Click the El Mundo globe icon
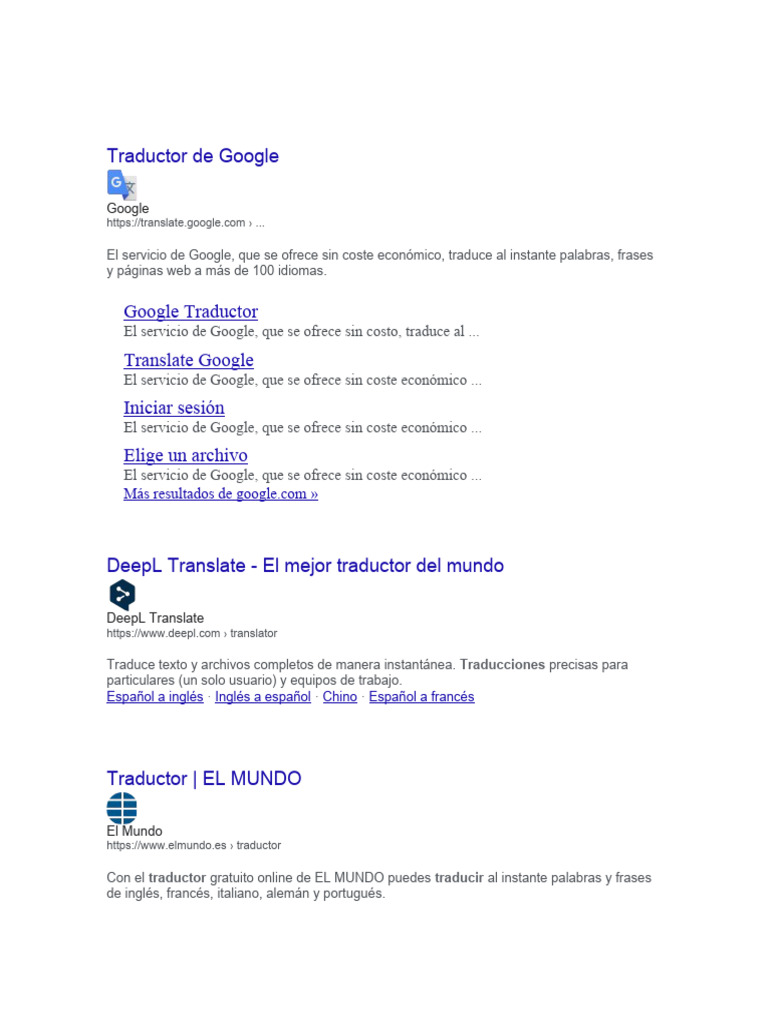 pyautogui.click(x=122, y=808)
